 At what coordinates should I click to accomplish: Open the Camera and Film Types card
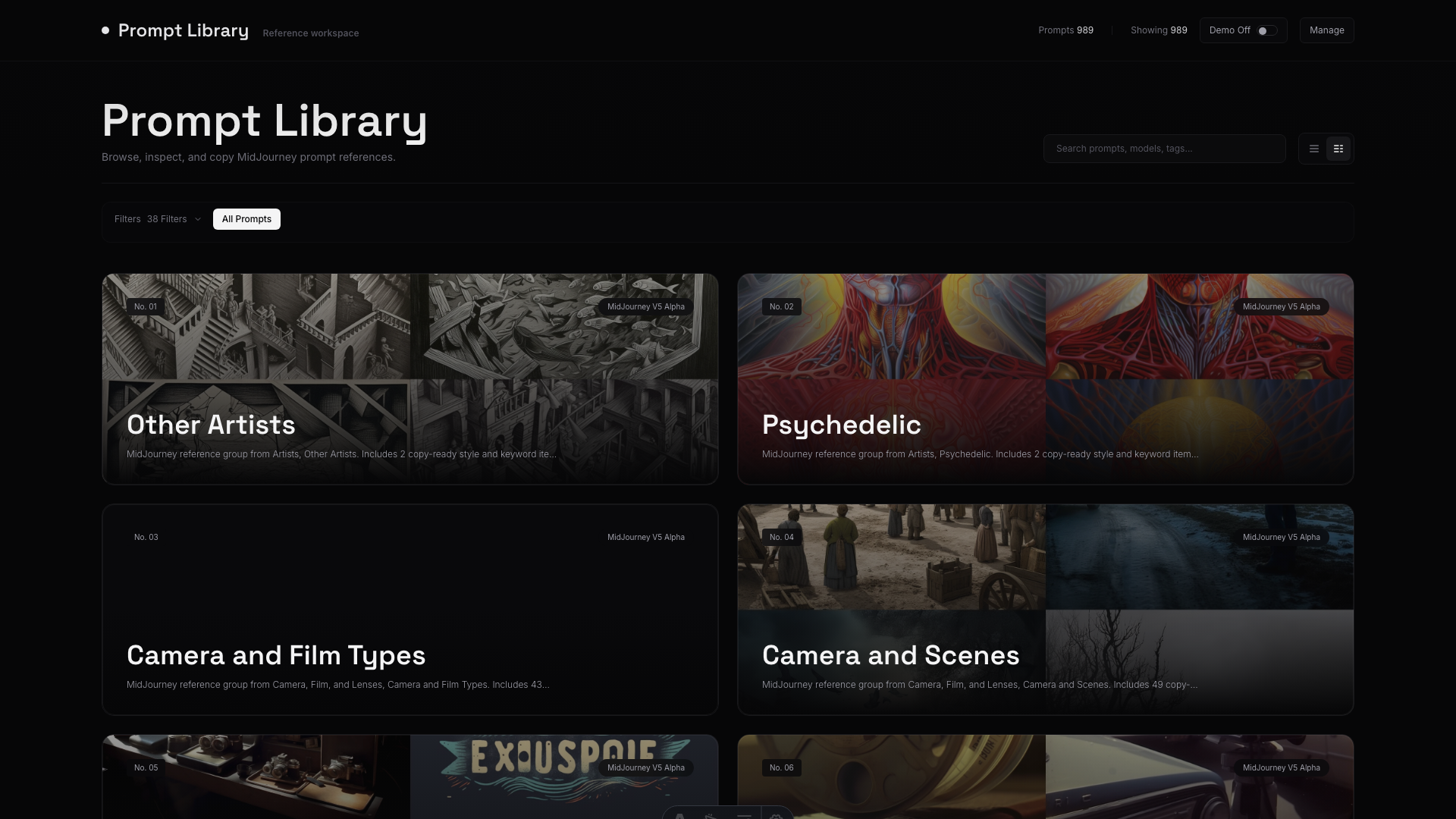(x=410, y=610)
